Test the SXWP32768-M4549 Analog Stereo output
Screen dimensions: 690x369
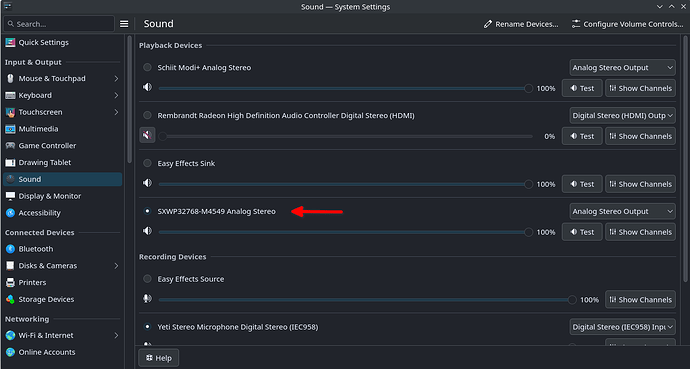(582, 232)
